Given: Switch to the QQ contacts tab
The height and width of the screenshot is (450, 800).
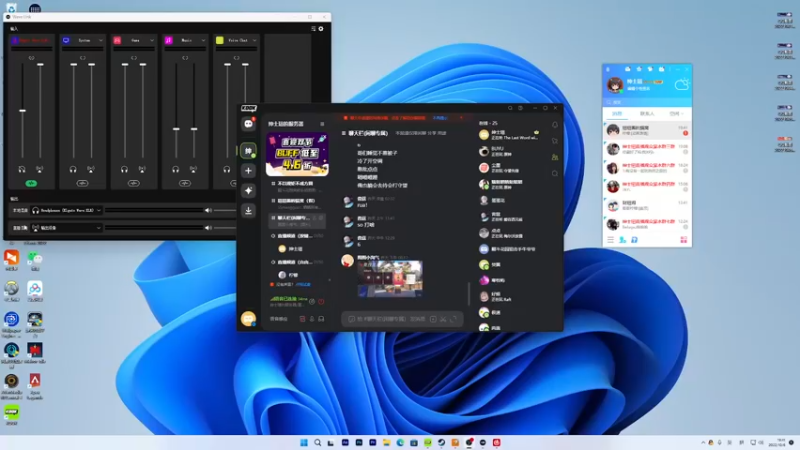Looking at the screenshot, I should click(x=647, y=114).
